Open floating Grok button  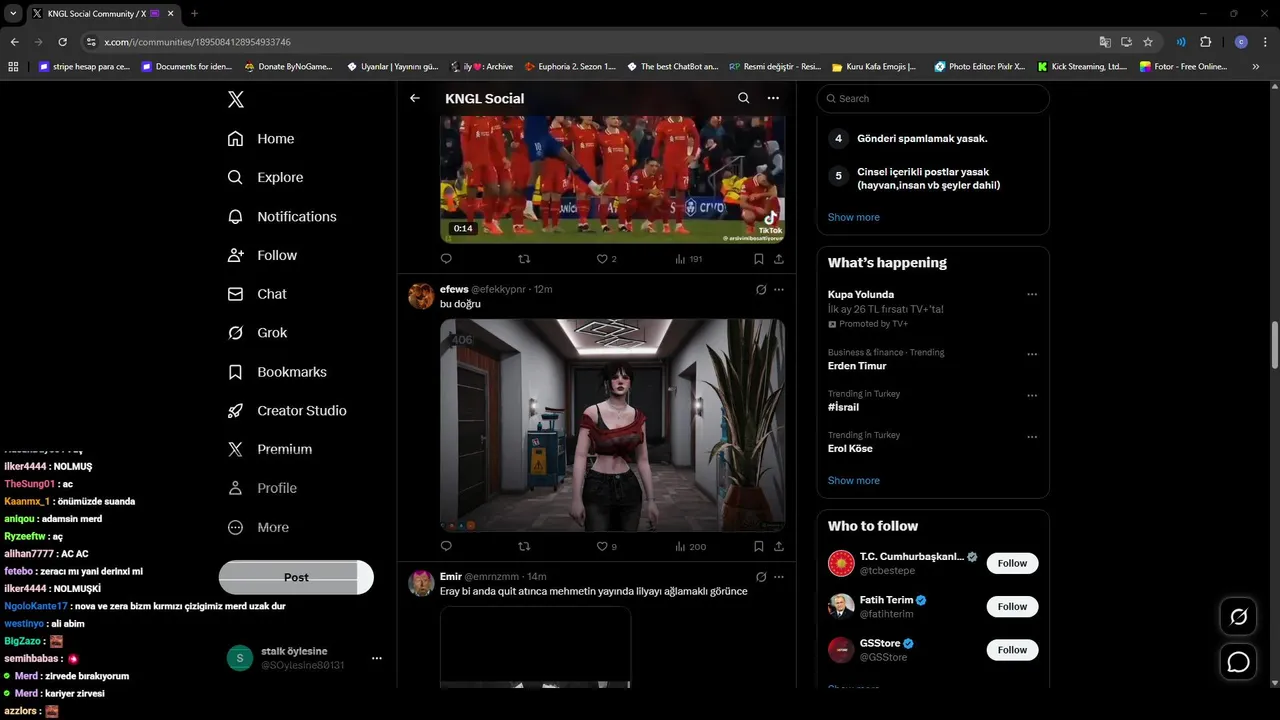coord(1238,617)
